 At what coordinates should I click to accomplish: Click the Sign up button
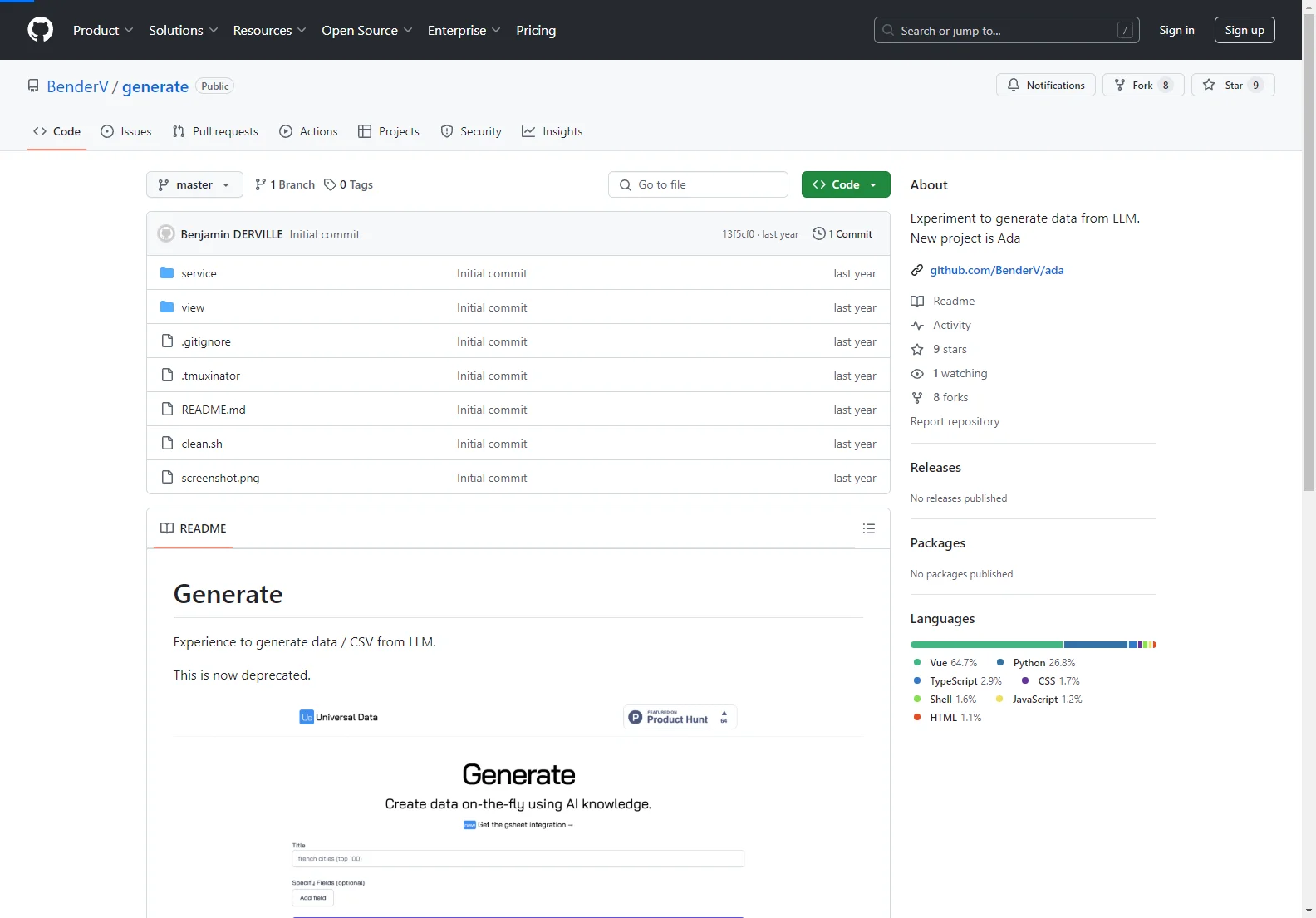coord(1245,30)
